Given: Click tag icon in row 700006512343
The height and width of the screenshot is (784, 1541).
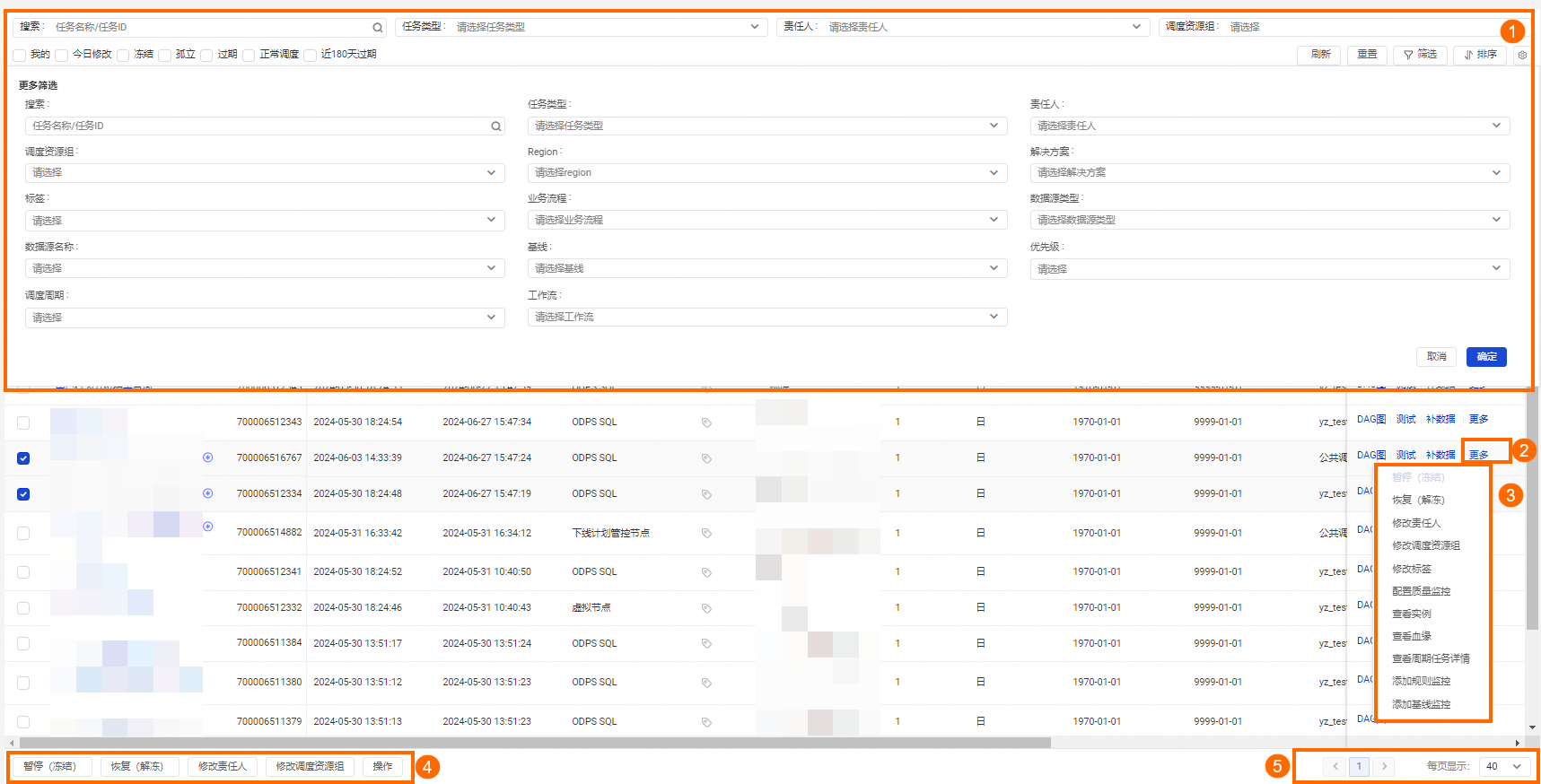Looking at the screenshot, I should [706, 422].
